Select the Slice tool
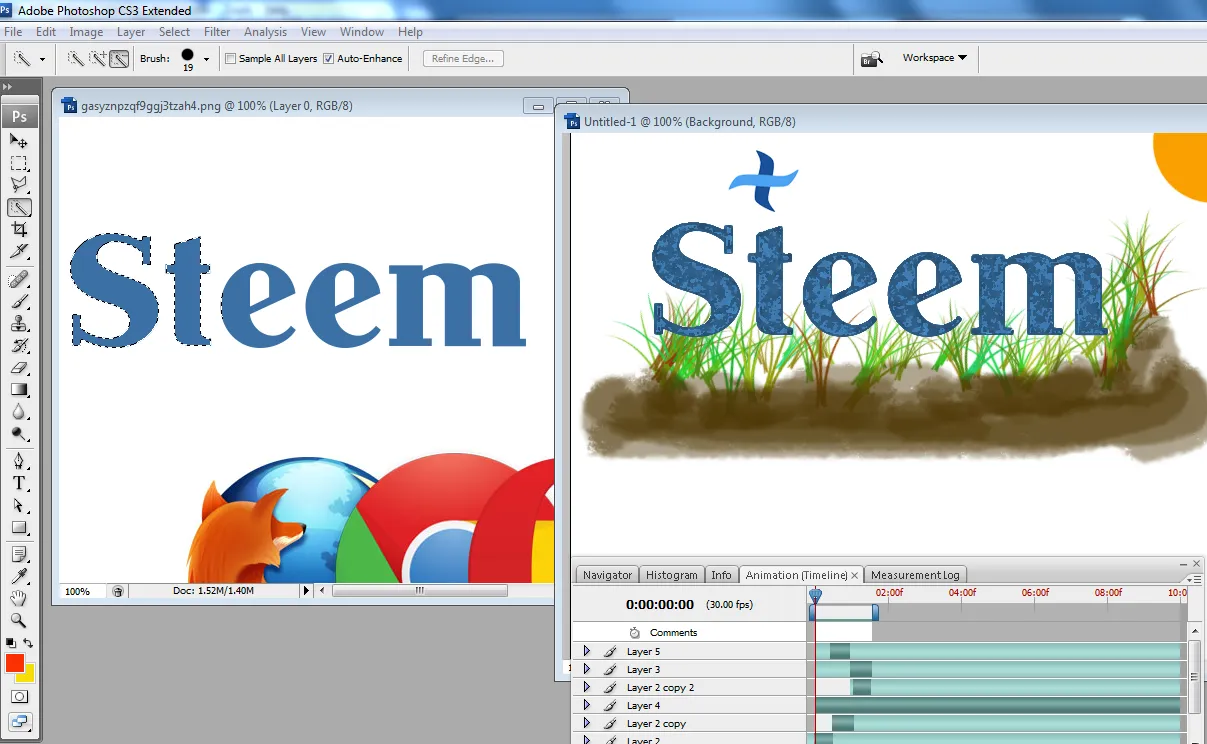 [19, 251]
